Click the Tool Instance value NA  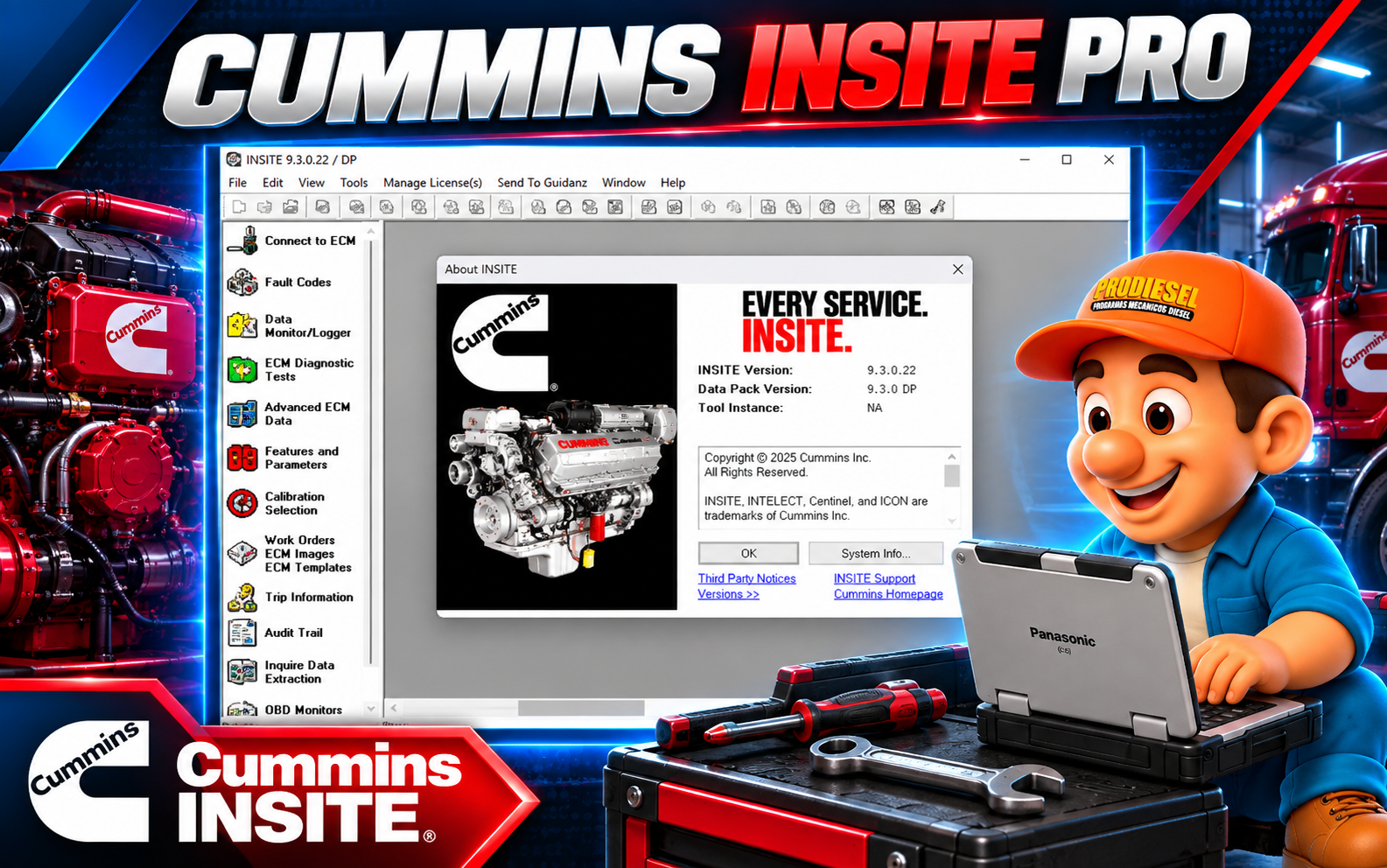pos(874,408)
